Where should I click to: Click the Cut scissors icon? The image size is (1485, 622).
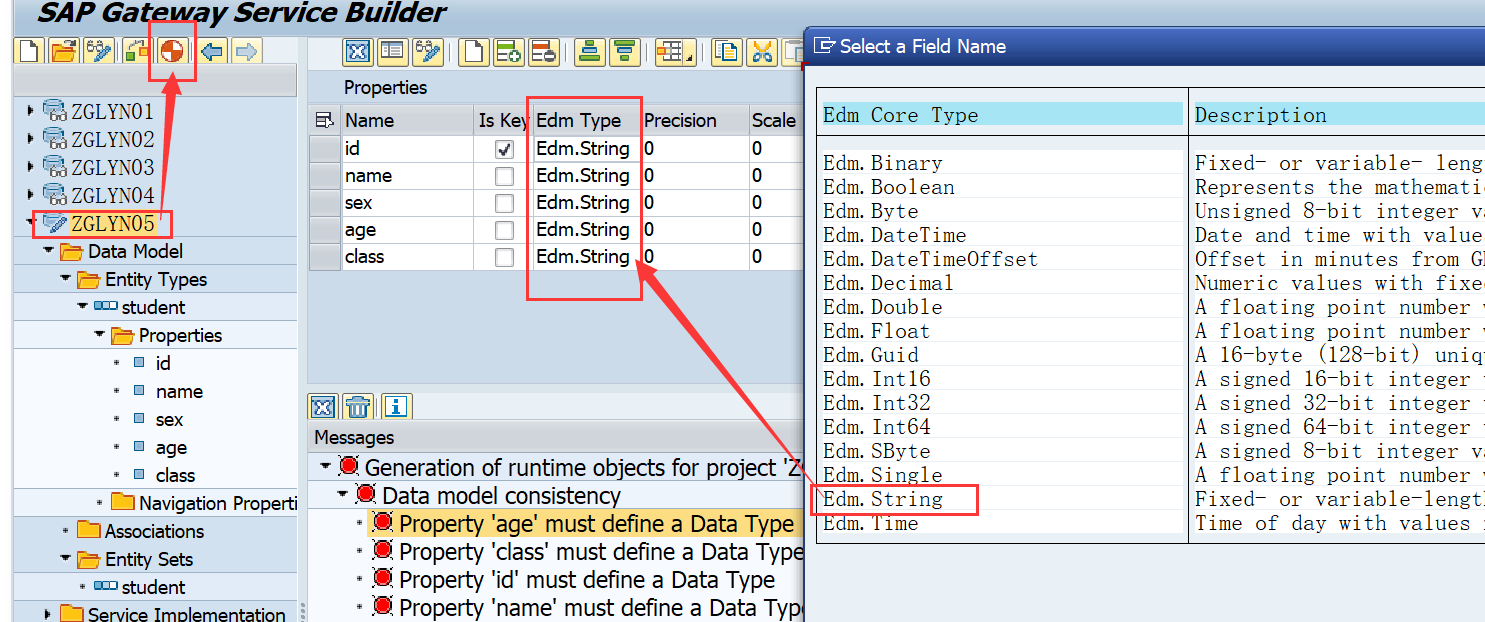click(x=761, y=51)
